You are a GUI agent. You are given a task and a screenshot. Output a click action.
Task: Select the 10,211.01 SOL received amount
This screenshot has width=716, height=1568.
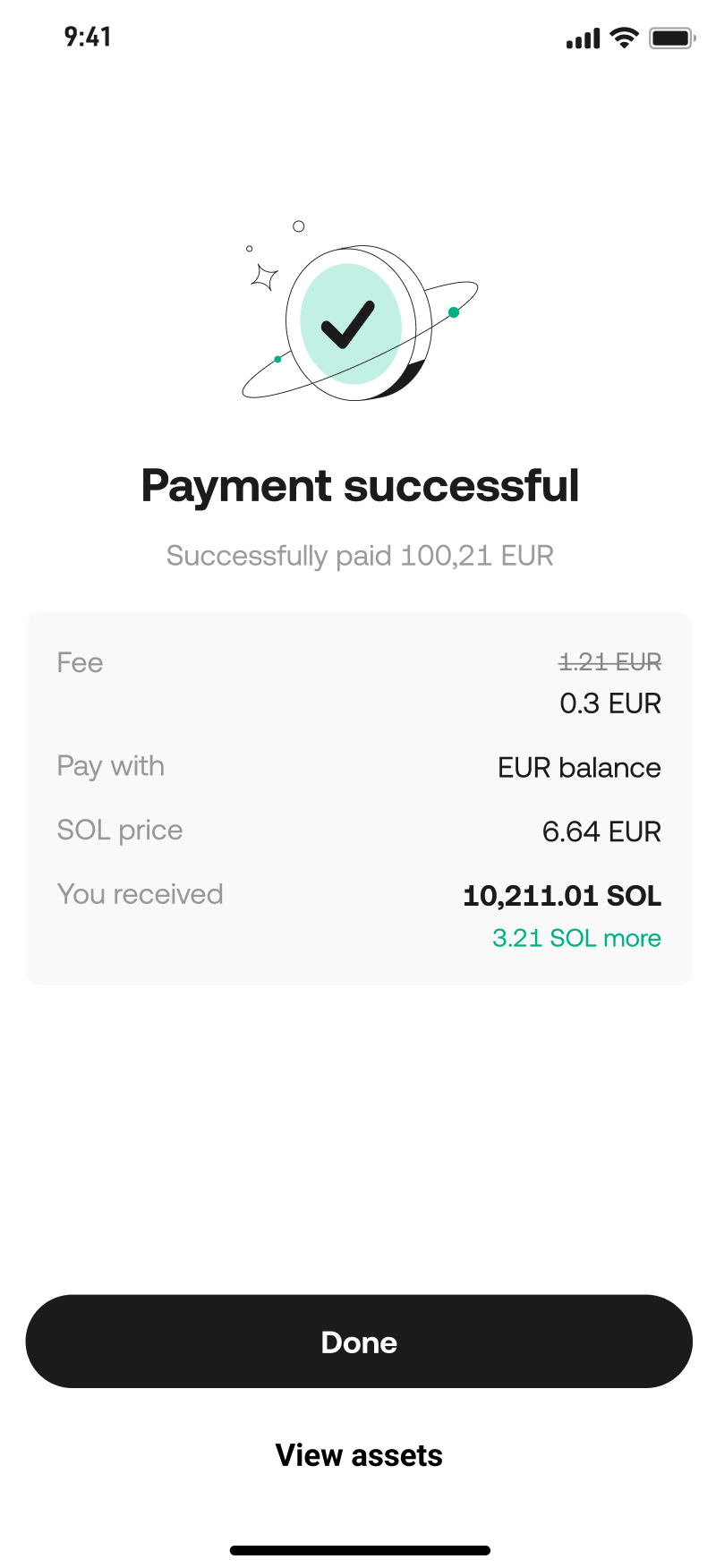[x=562, y=896]
